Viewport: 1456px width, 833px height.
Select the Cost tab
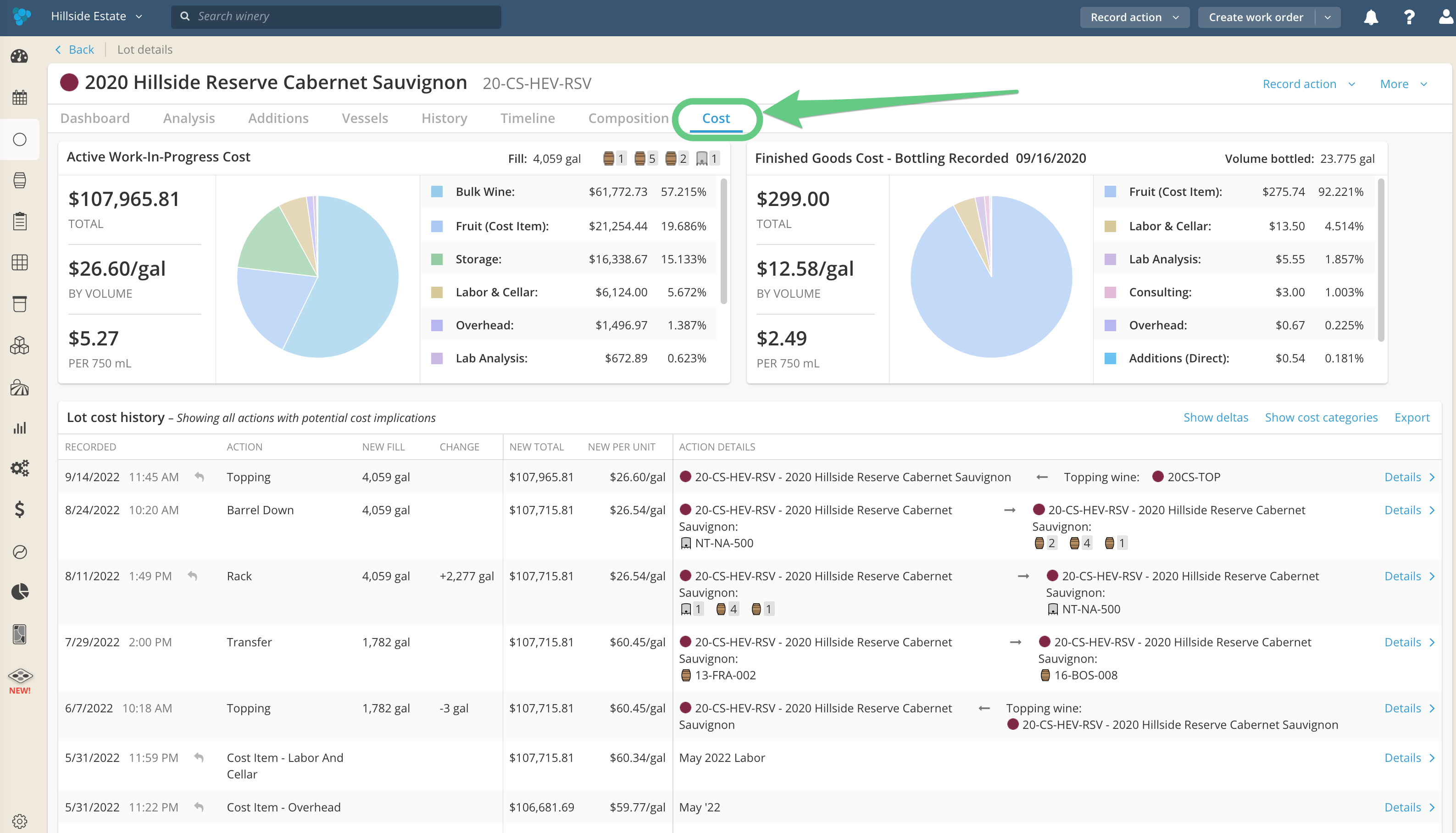click(x=716, y=118)
